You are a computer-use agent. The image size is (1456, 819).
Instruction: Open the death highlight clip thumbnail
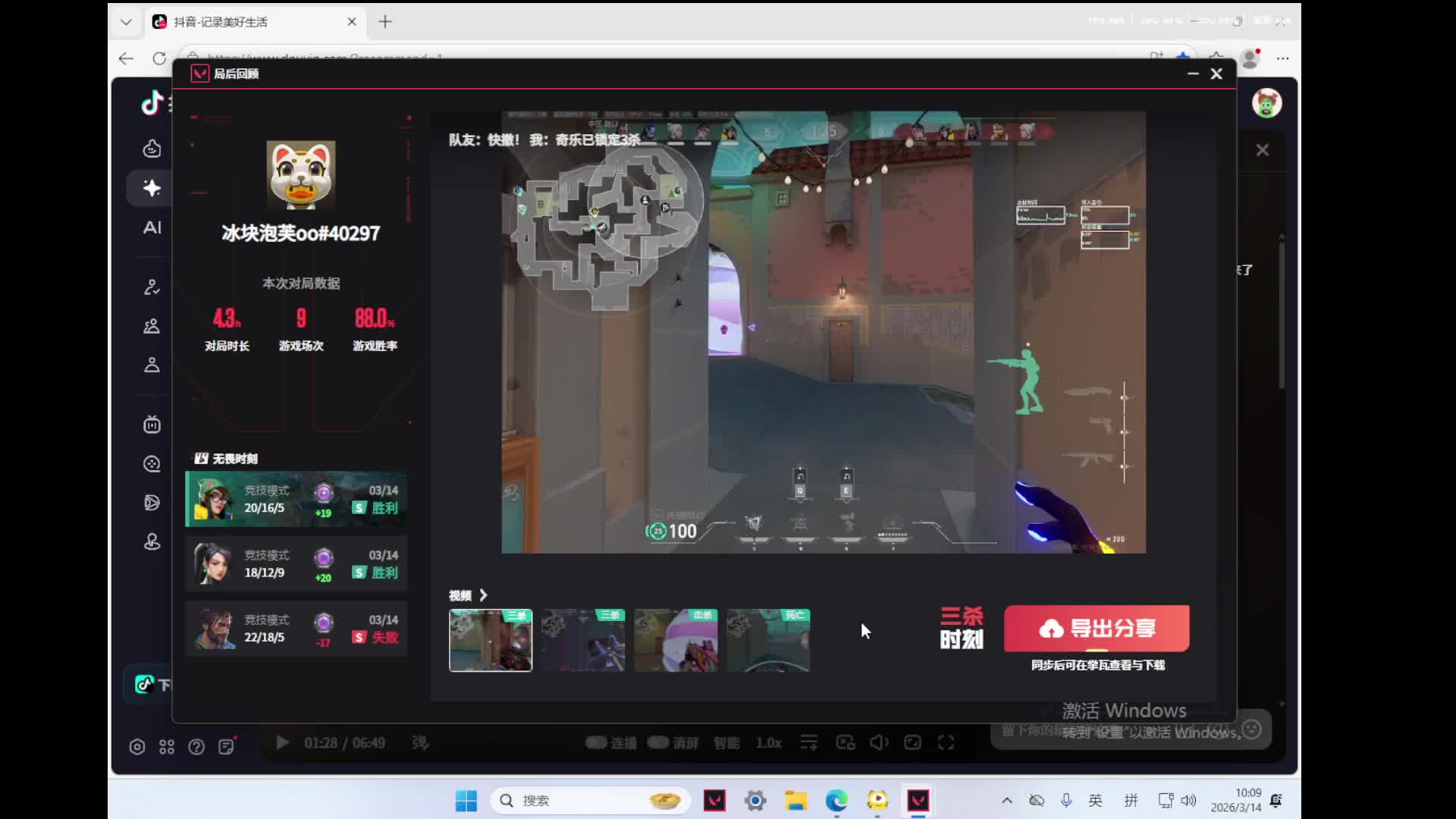click(768, 640)
